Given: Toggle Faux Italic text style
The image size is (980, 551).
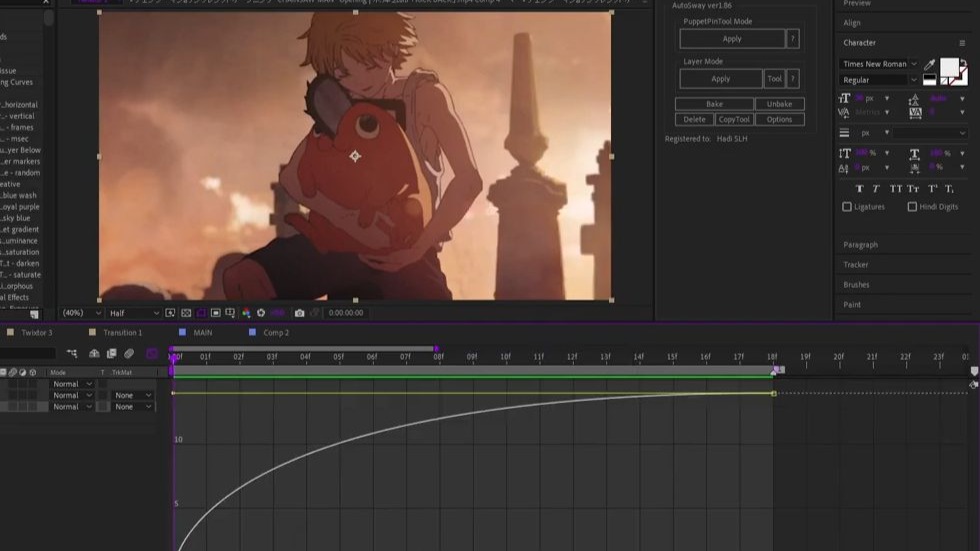Looking at the screenshot, I should click(x=876, y=189).
